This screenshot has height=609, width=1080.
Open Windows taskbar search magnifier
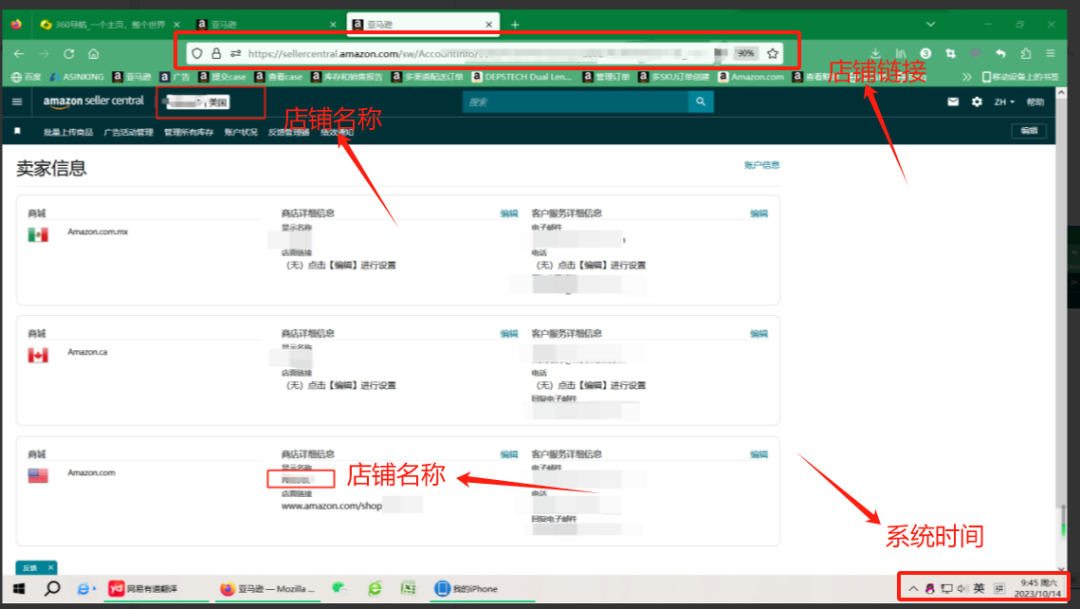click(x=52, y=588)
